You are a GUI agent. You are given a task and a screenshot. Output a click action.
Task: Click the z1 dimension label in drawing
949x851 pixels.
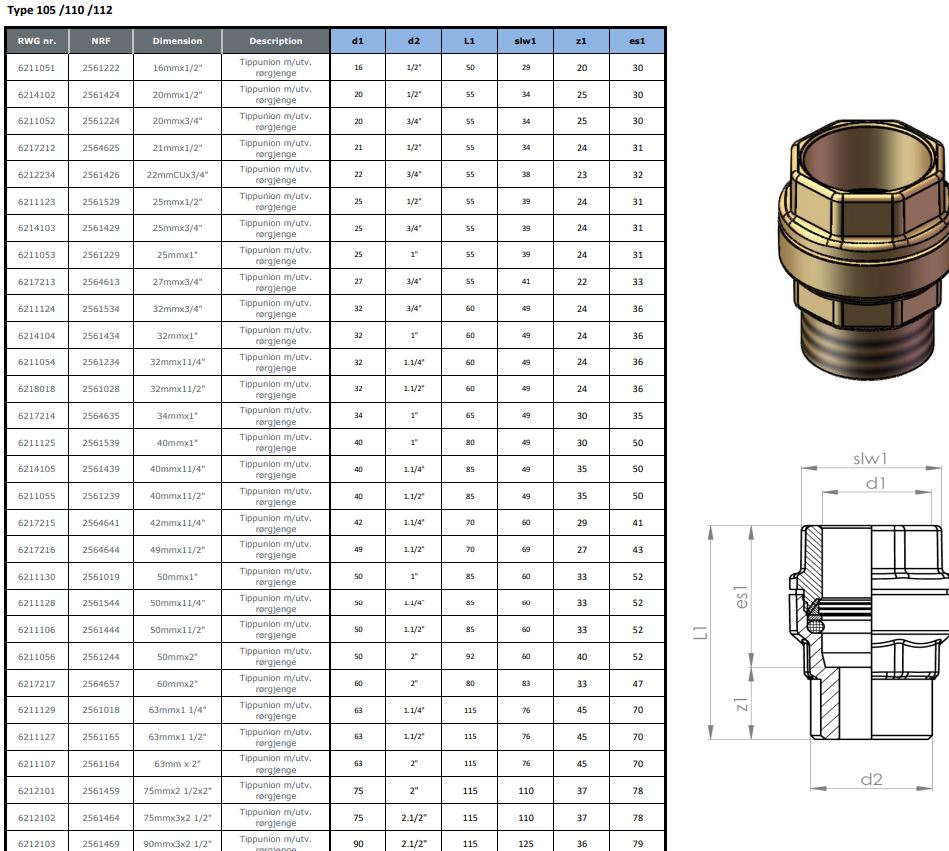pyautogui.click(x=741, y=705)
